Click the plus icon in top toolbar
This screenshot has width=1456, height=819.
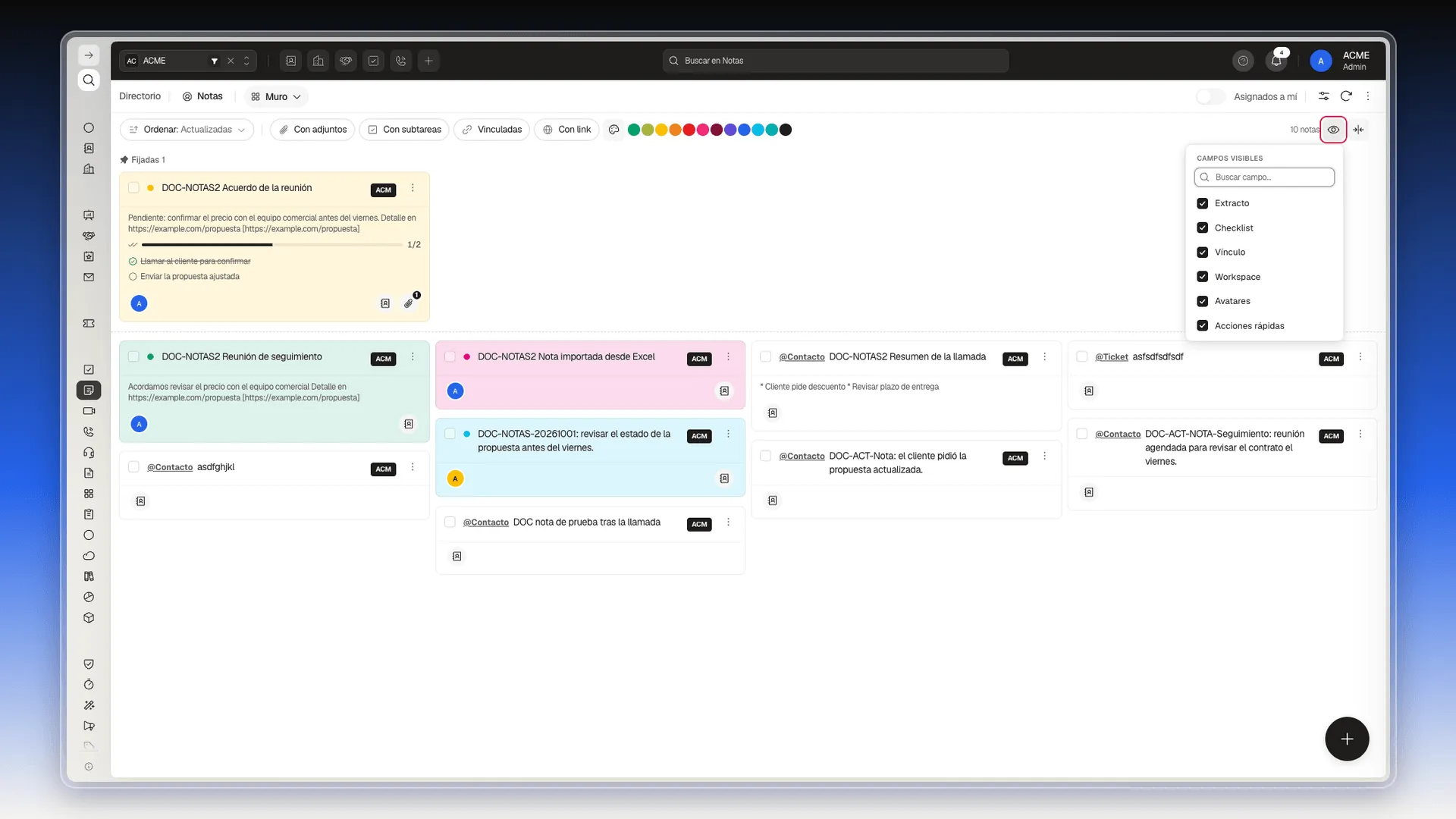coord(428,61)
